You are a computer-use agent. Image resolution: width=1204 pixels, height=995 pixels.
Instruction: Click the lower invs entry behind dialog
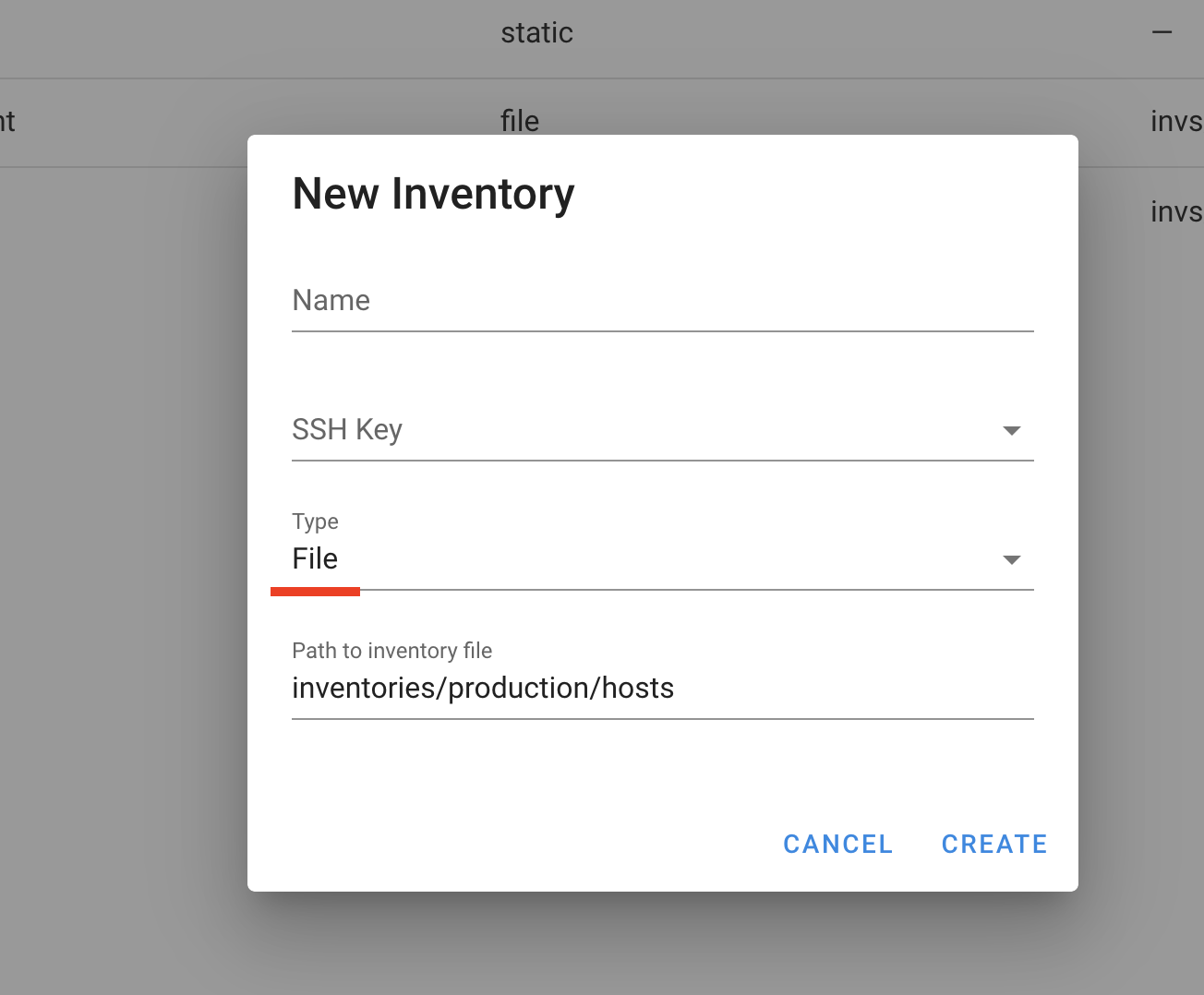point(1177,211)
